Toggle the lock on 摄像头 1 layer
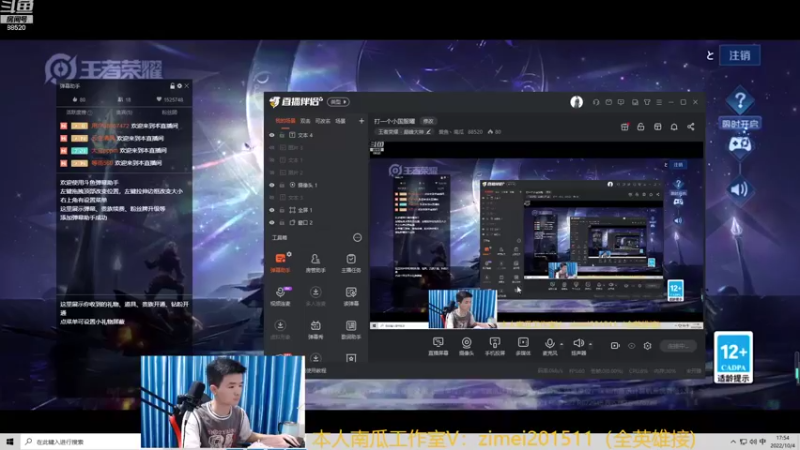 (282, 185)
